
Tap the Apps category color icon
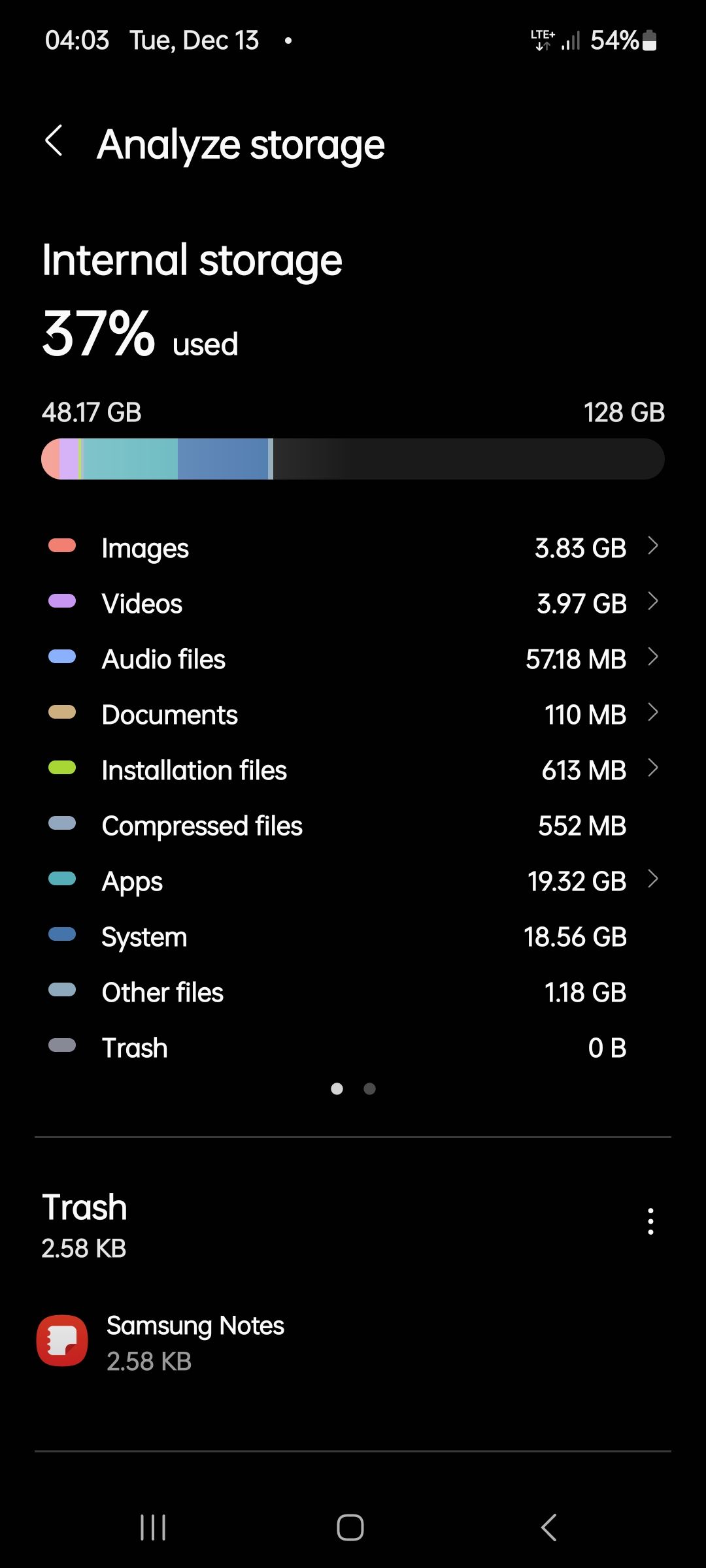[62, 880]
